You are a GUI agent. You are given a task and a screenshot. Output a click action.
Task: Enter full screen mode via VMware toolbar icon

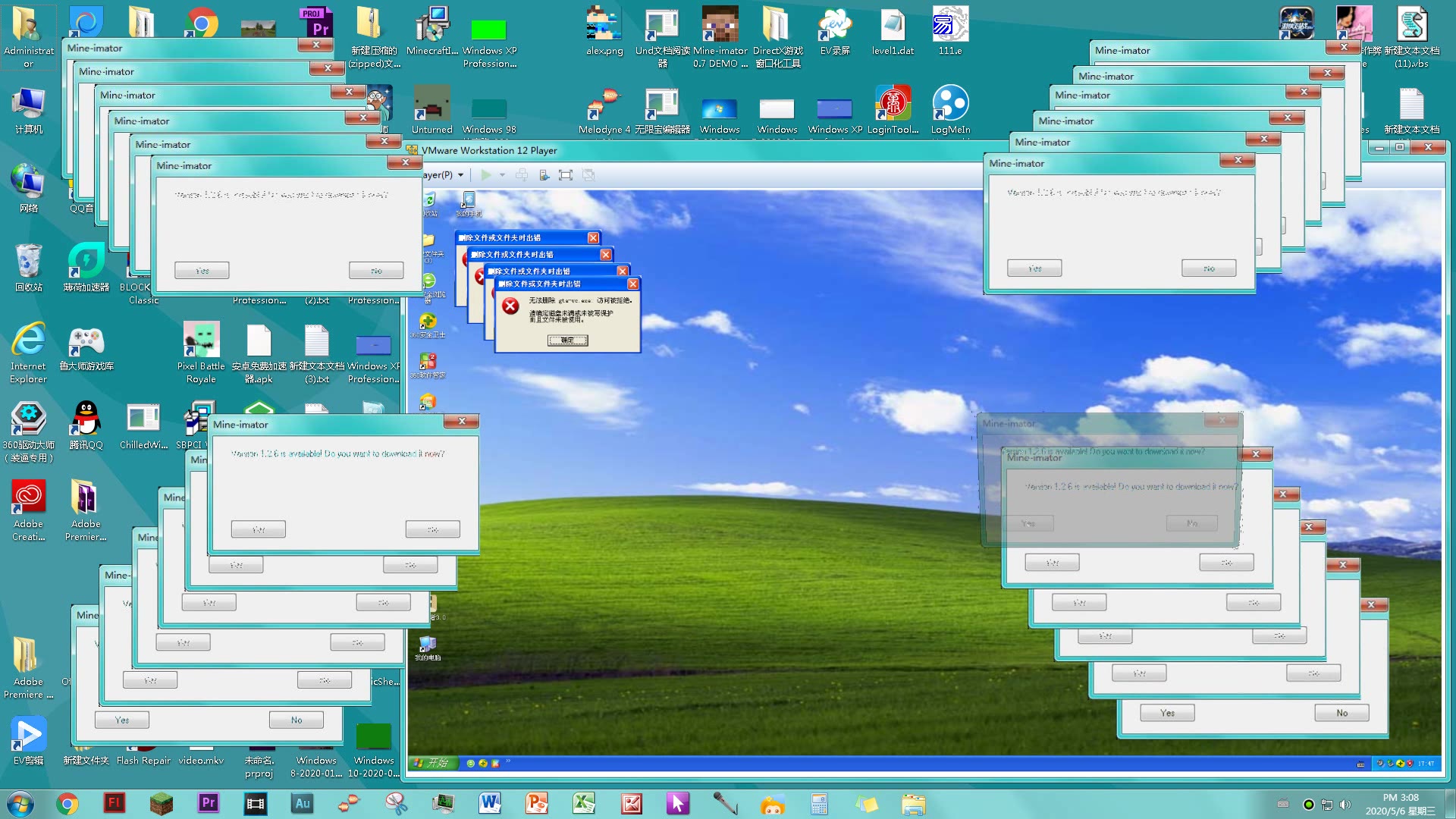pyautogui.click(x=566, y=175)
